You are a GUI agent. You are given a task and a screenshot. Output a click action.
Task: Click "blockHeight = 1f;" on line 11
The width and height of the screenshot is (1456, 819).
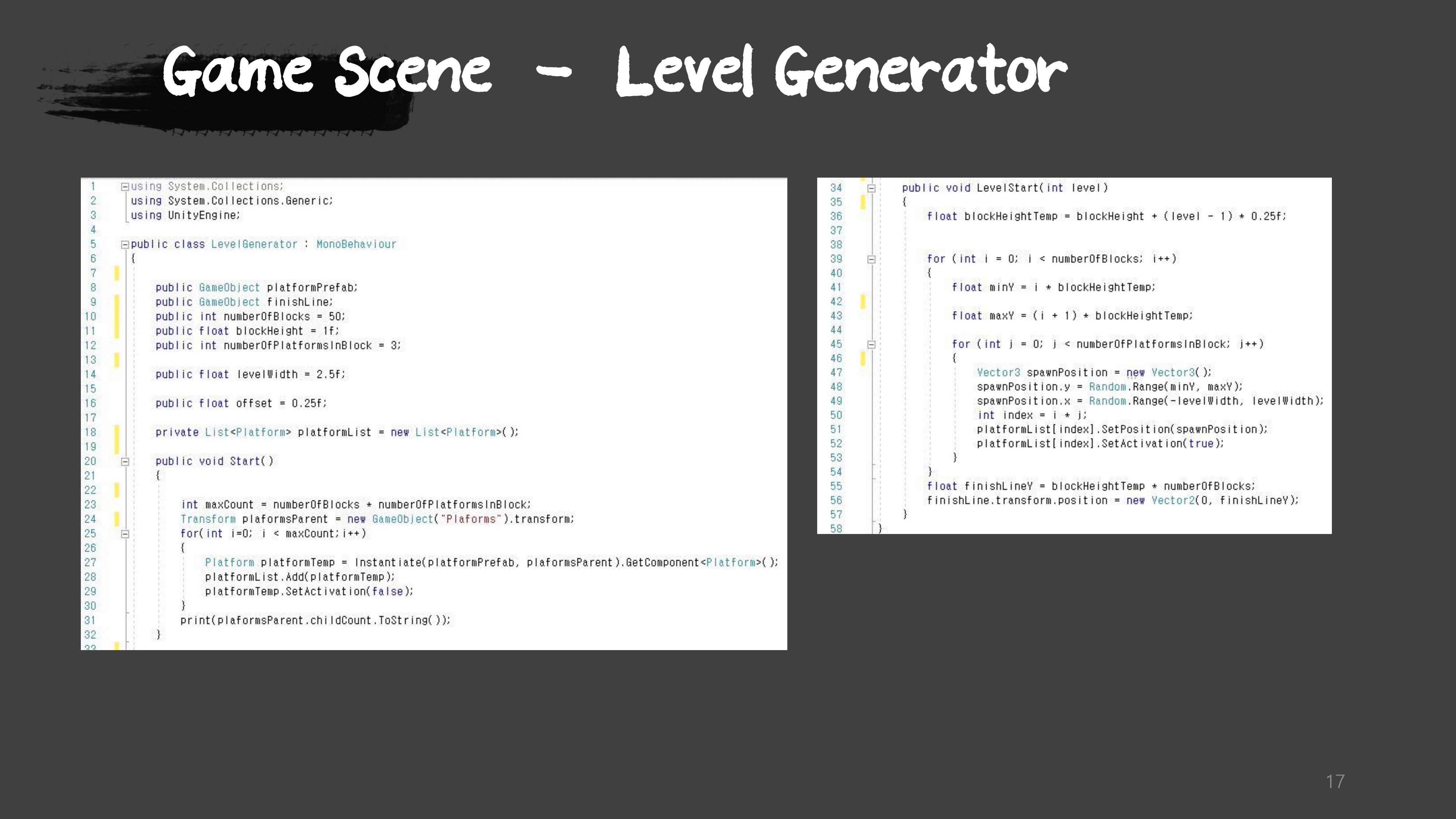click(287, 331)
